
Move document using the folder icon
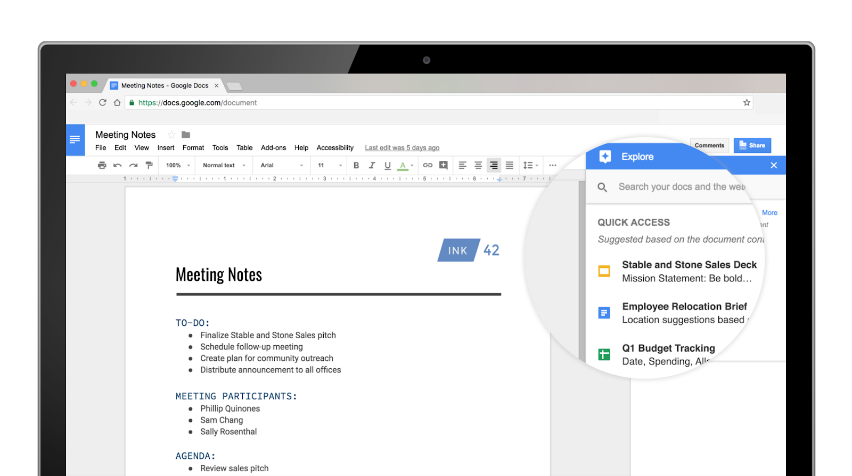click(186, 134)
